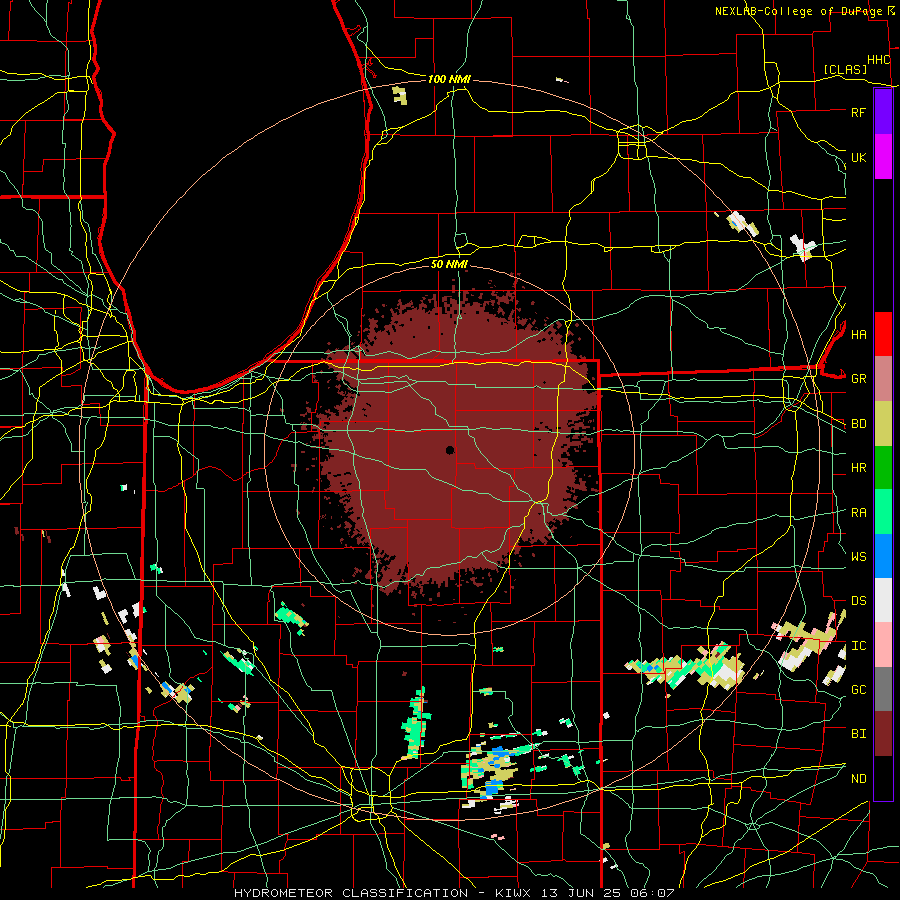Click the black radar site dot at center
The image size is (900, 900).
coord(450,450)
